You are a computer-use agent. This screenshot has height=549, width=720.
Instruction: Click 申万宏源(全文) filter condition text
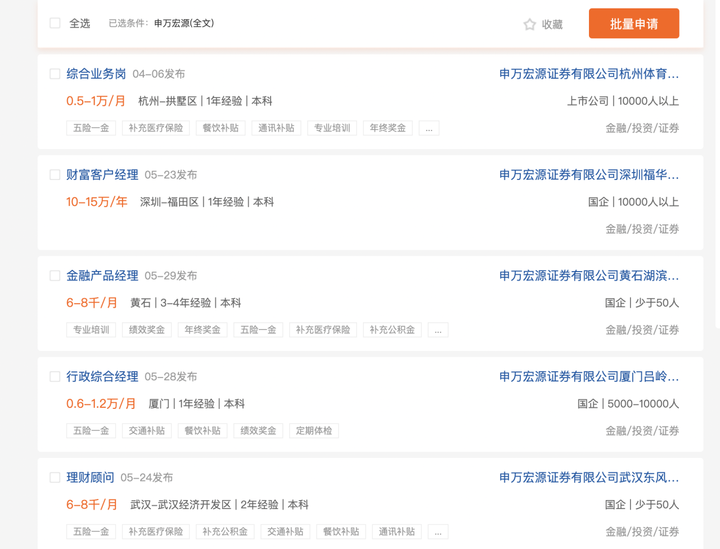pyautogui.click(x=184, y=23)
